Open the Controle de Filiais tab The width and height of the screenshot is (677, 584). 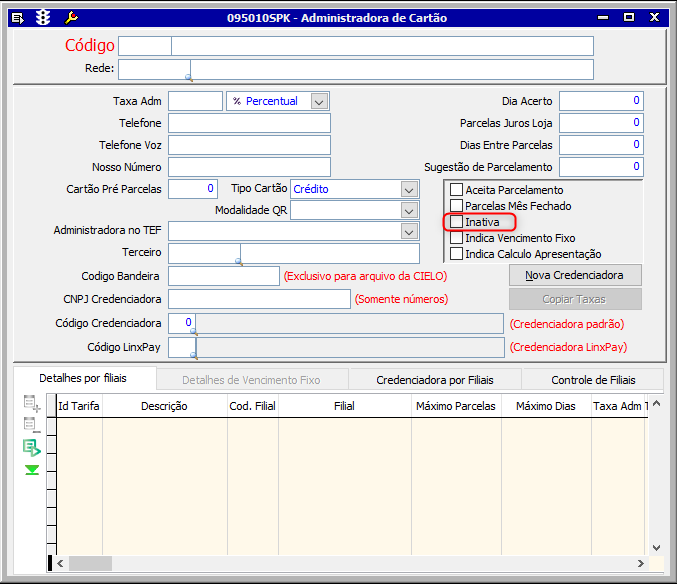click(593, 380)
